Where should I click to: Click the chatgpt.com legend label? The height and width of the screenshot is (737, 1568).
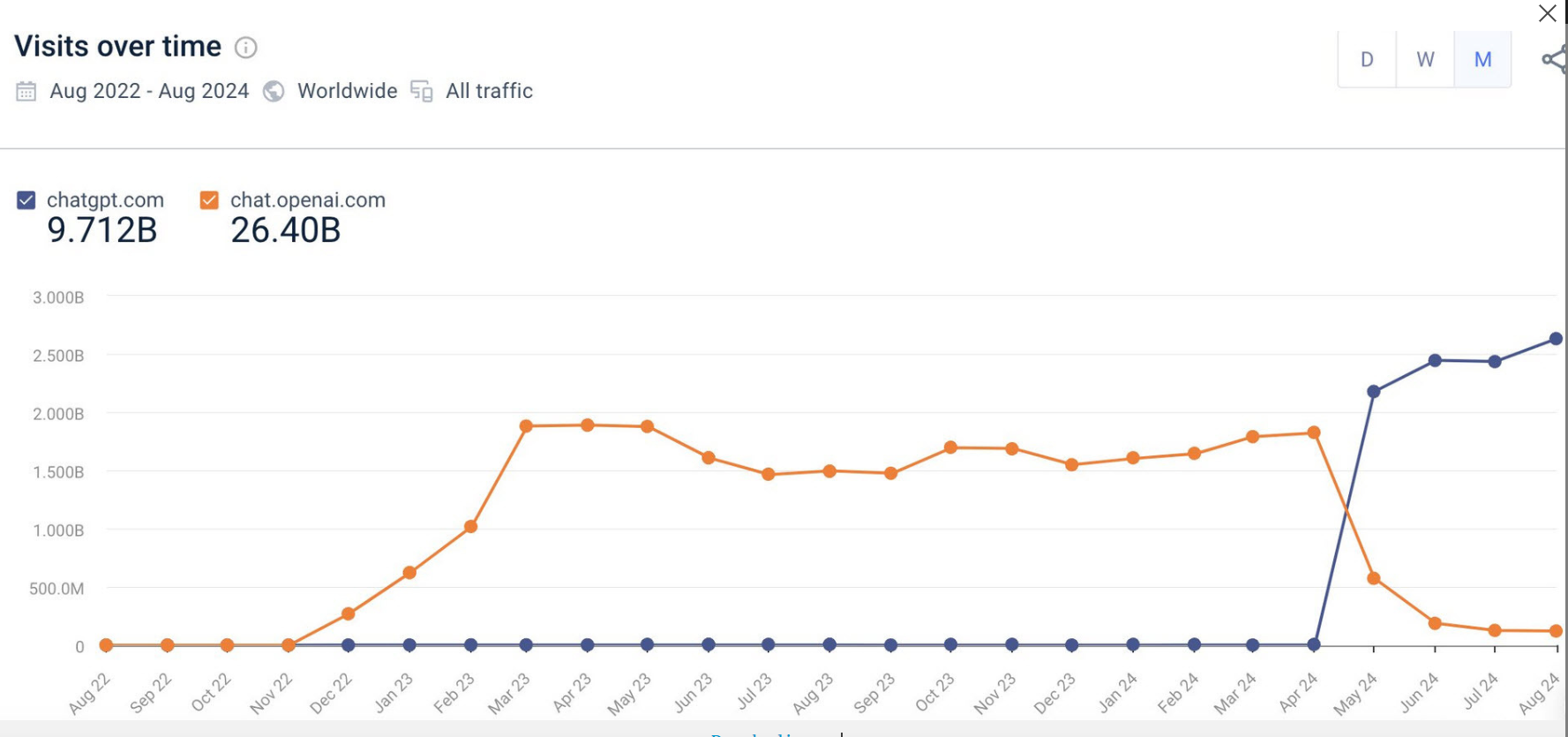[x=105, y=200]
